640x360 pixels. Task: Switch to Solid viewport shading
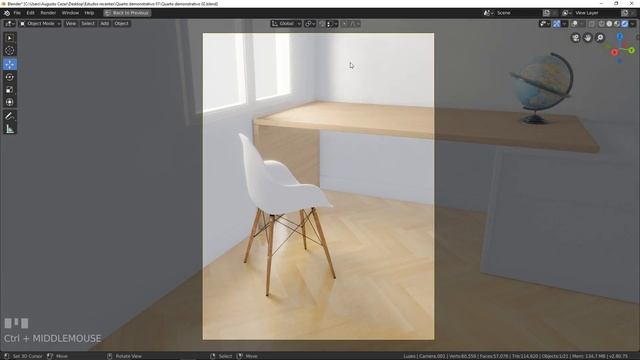point(609,24)
